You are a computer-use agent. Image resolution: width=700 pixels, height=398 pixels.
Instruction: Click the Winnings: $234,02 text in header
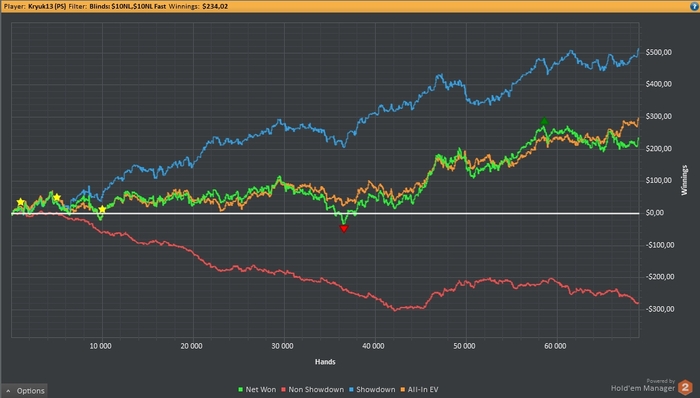click(x=198, y=6)
